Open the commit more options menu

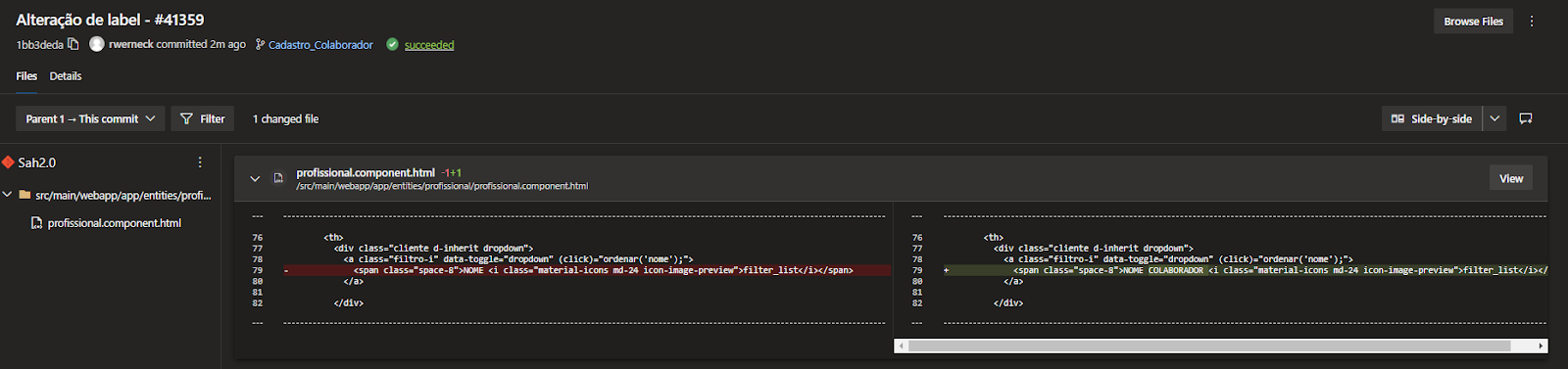click(1532, 22)
